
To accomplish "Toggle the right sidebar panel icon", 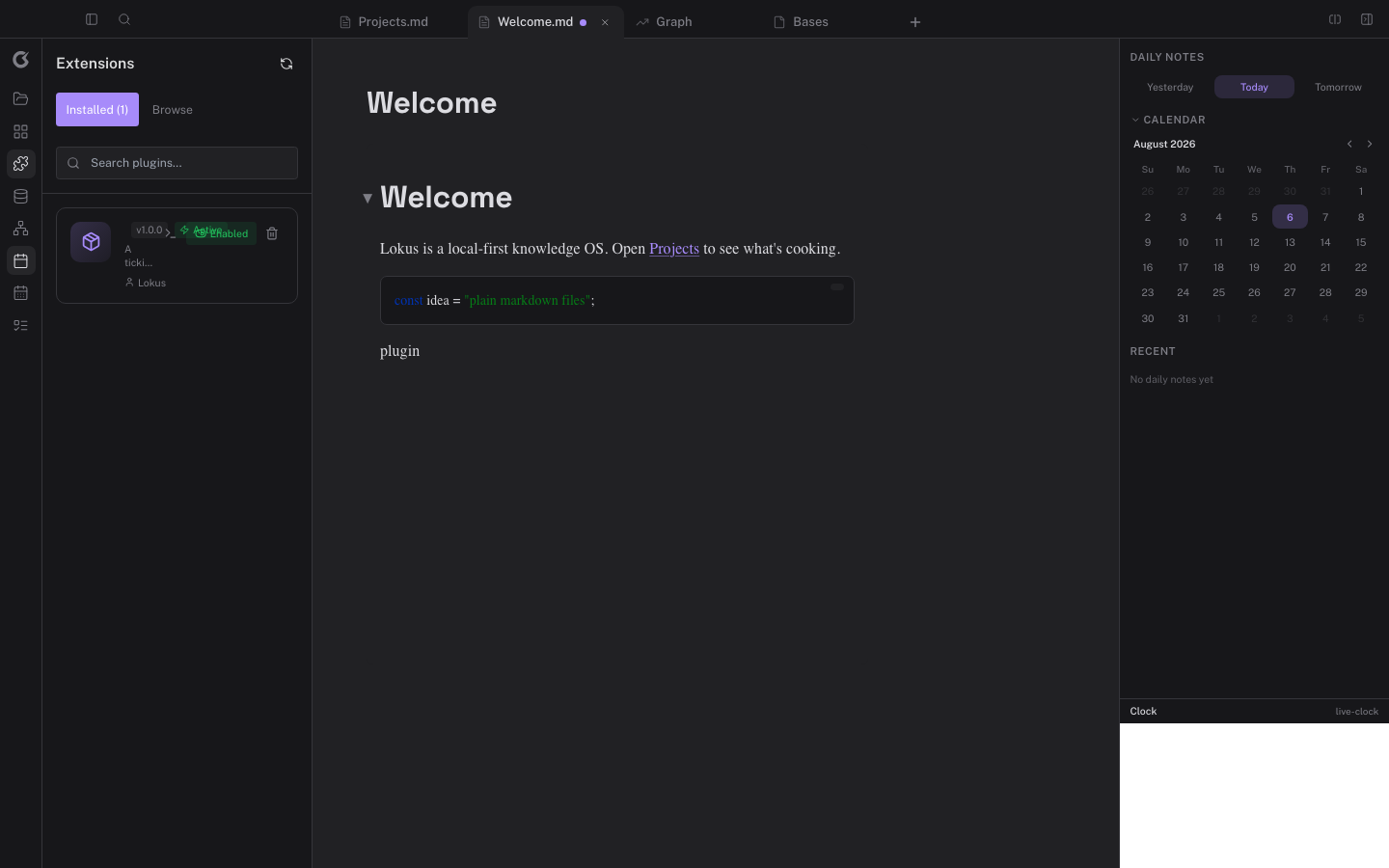I will click(1367, 19).
